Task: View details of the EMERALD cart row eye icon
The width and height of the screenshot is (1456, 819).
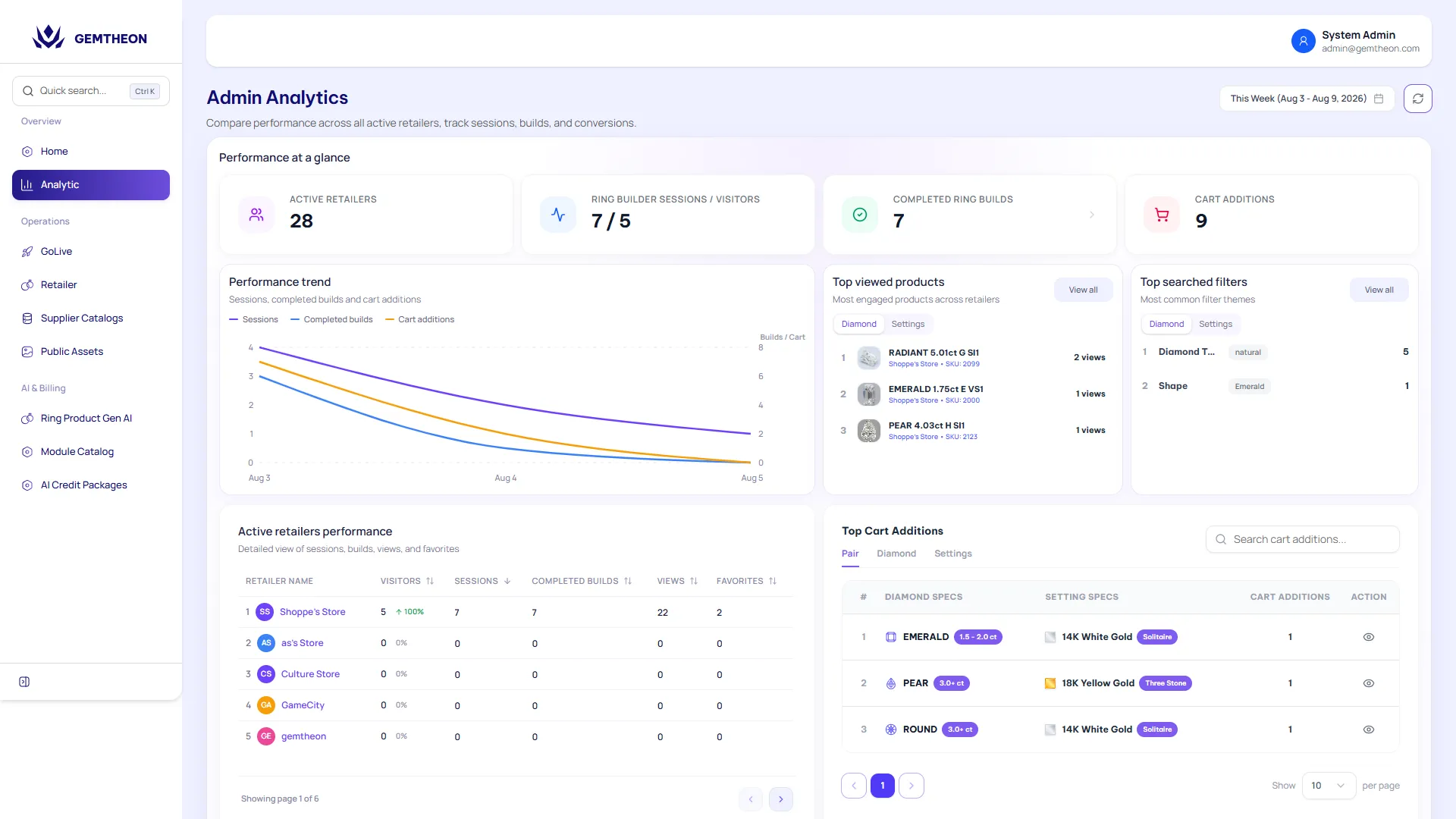Action: pos(1369,637)
